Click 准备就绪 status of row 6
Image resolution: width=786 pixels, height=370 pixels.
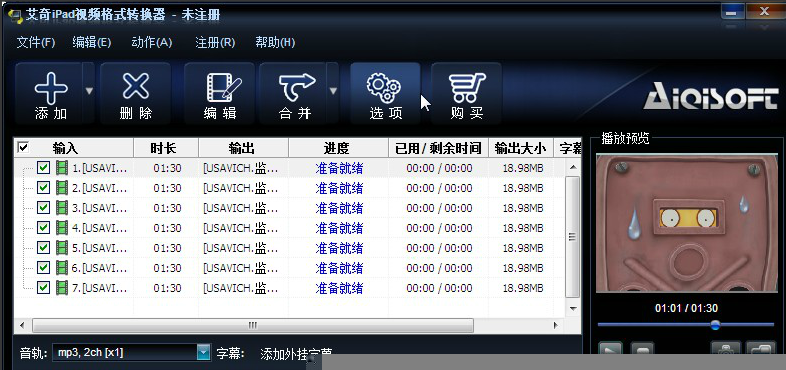click(x=339, y=268)
